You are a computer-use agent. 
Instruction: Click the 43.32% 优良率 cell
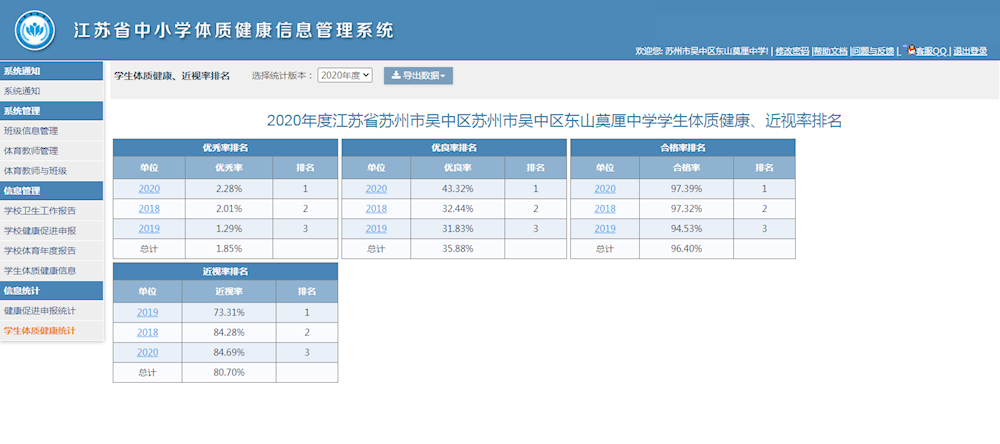pos(457,189)
